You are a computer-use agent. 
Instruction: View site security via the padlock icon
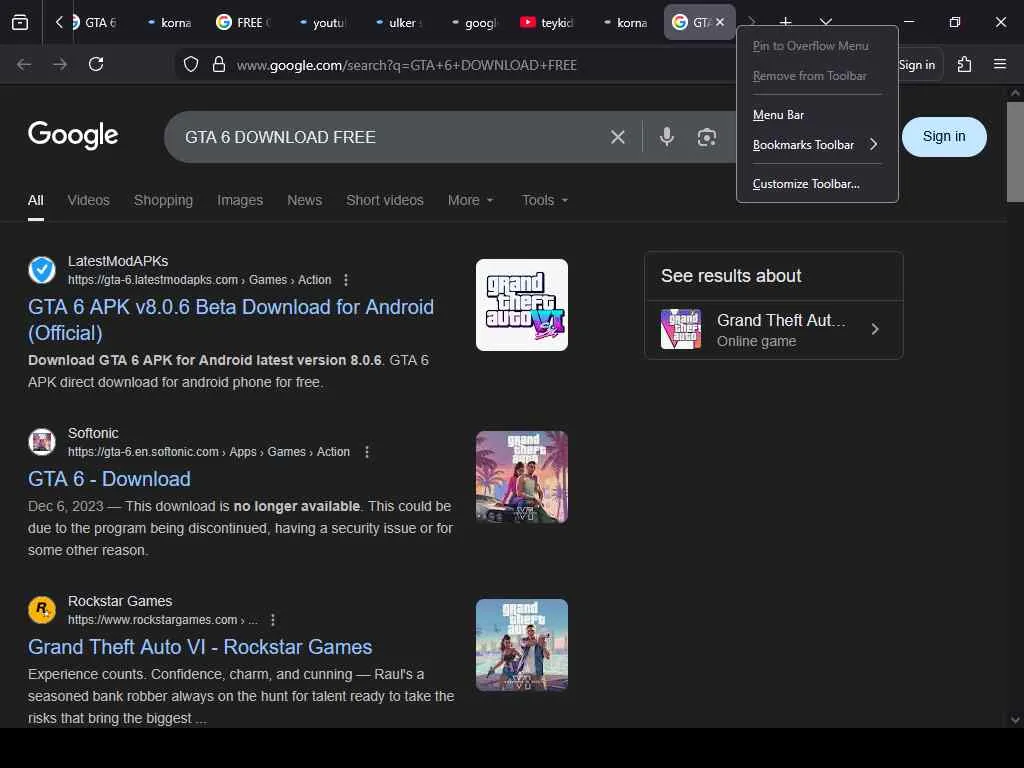tap(219, 65)
